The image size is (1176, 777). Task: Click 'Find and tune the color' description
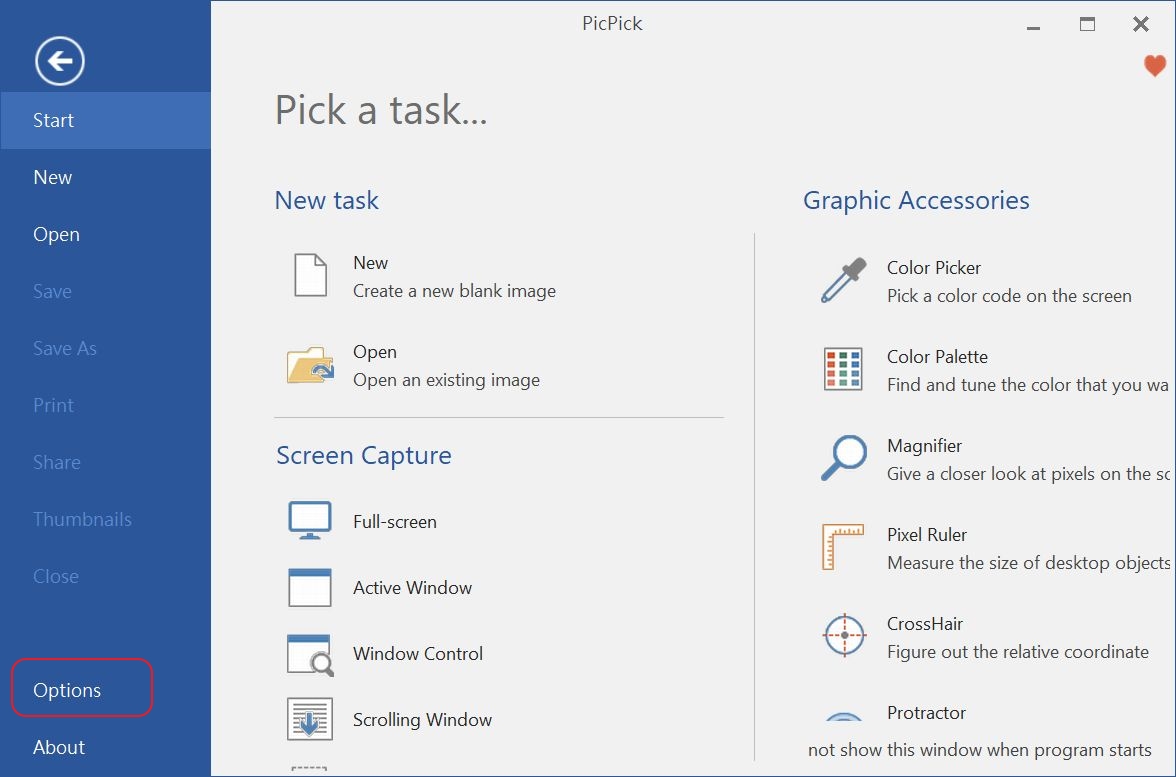pos(1028,386)
